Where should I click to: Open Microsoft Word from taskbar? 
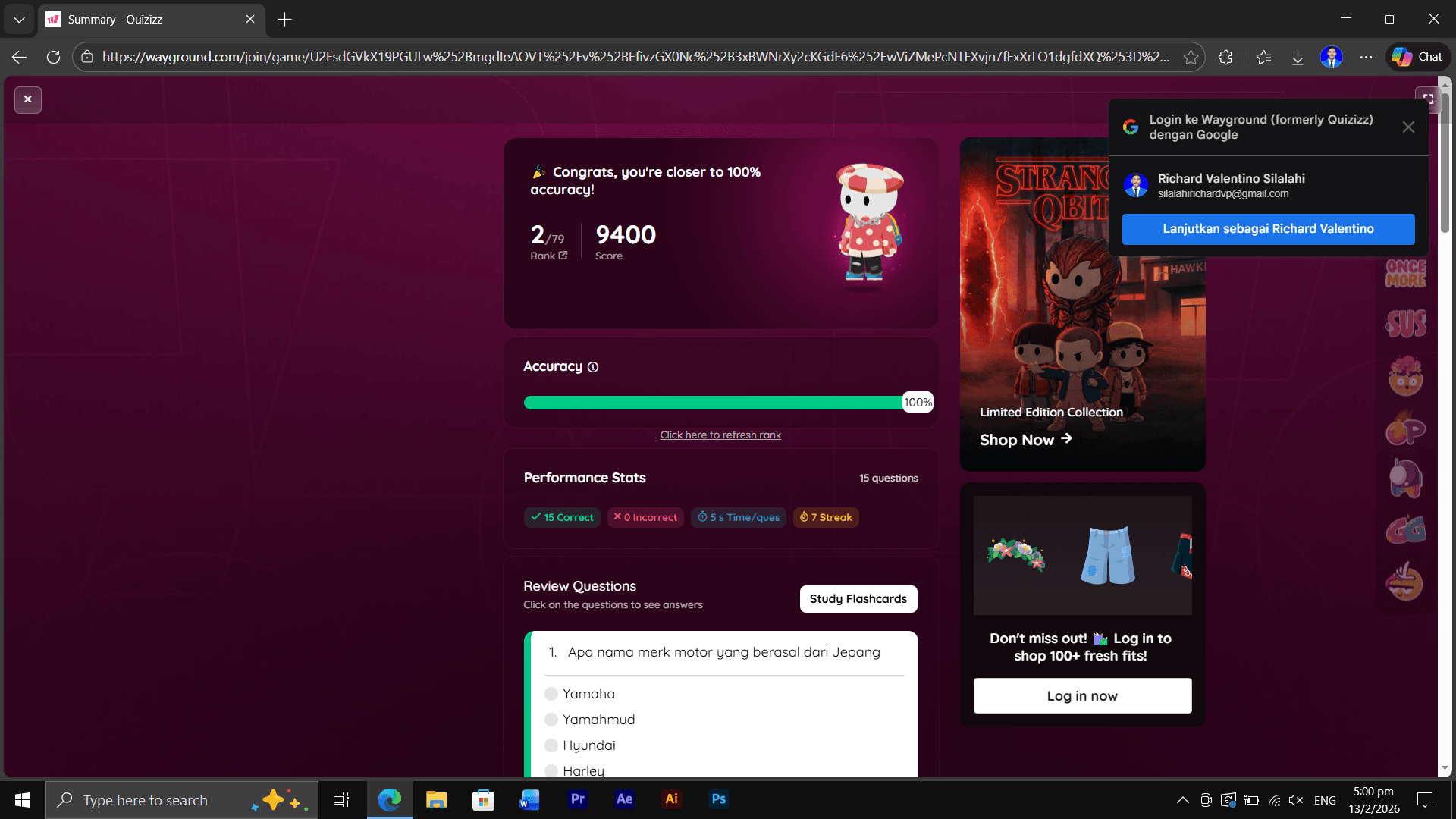(x=530, y=800)
